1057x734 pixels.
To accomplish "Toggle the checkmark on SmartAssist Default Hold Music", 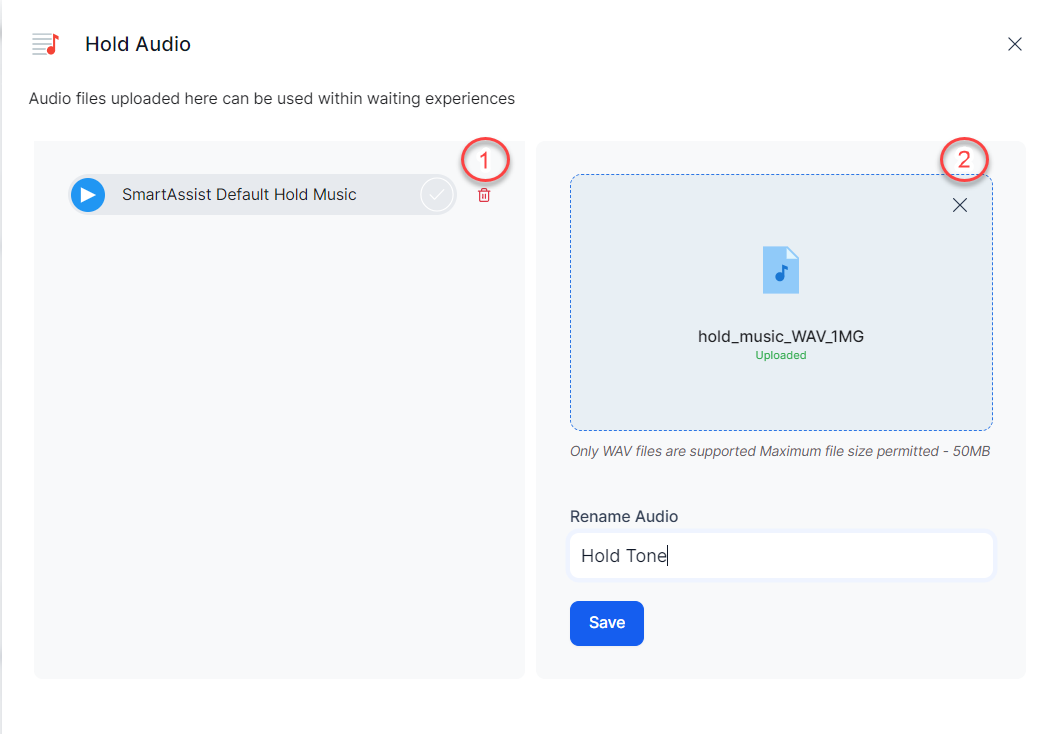I will tap(436, 195).
